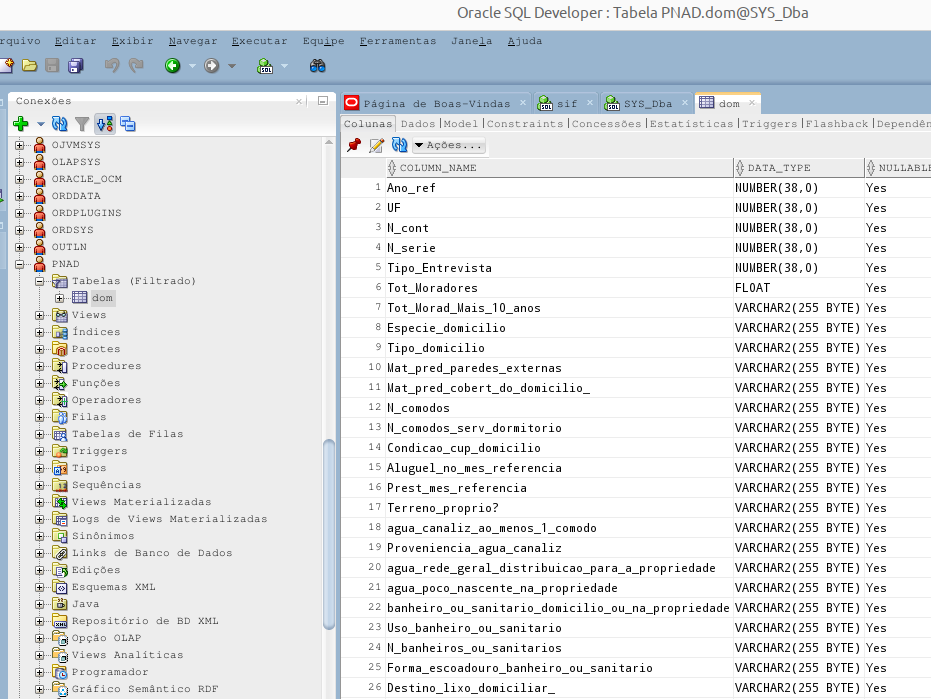Screen dimensions: 931x699
Task: Select the Tot_Moradores column row
Action: (636, 288)
